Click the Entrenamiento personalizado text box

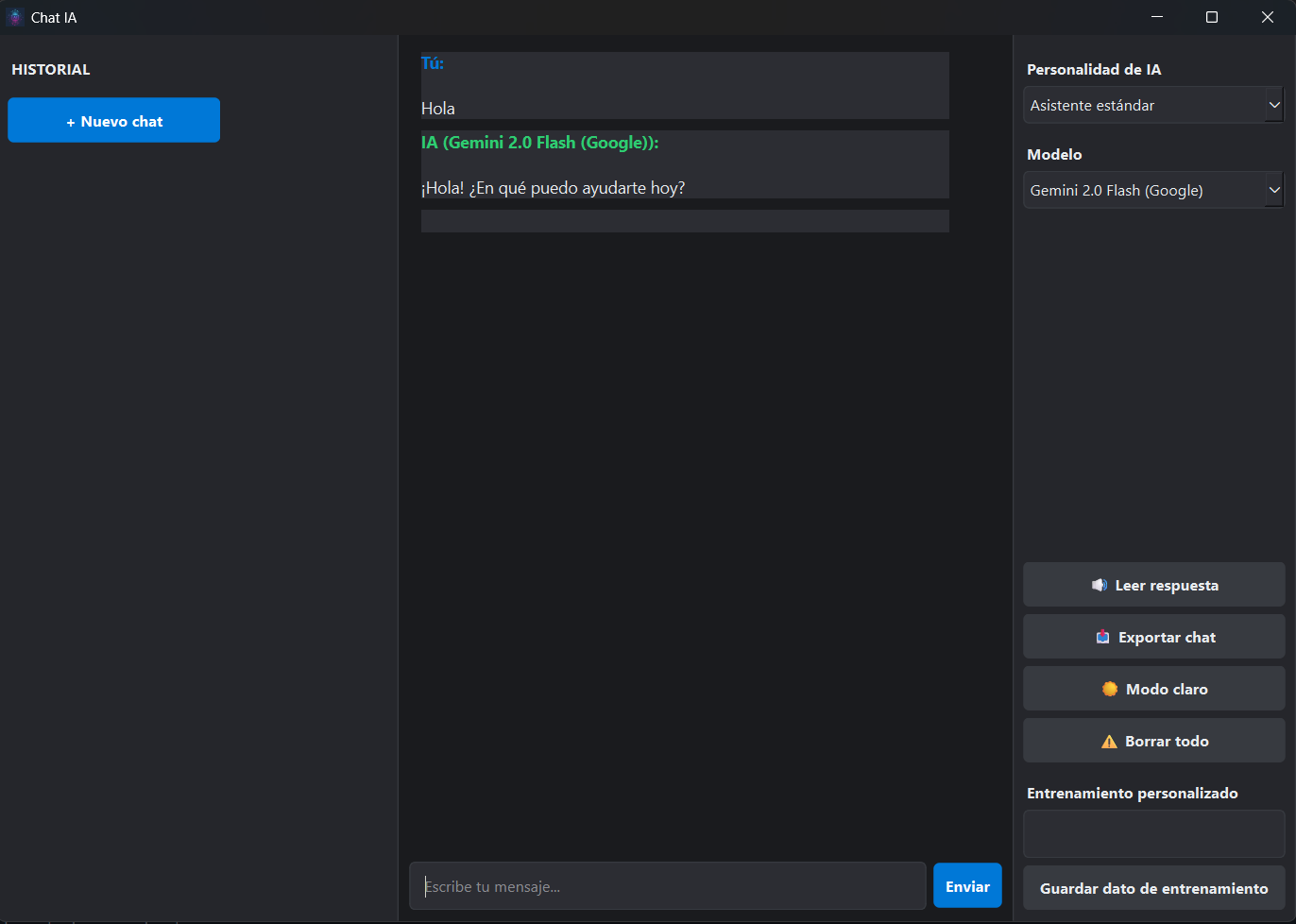(x=1153, y=833)
